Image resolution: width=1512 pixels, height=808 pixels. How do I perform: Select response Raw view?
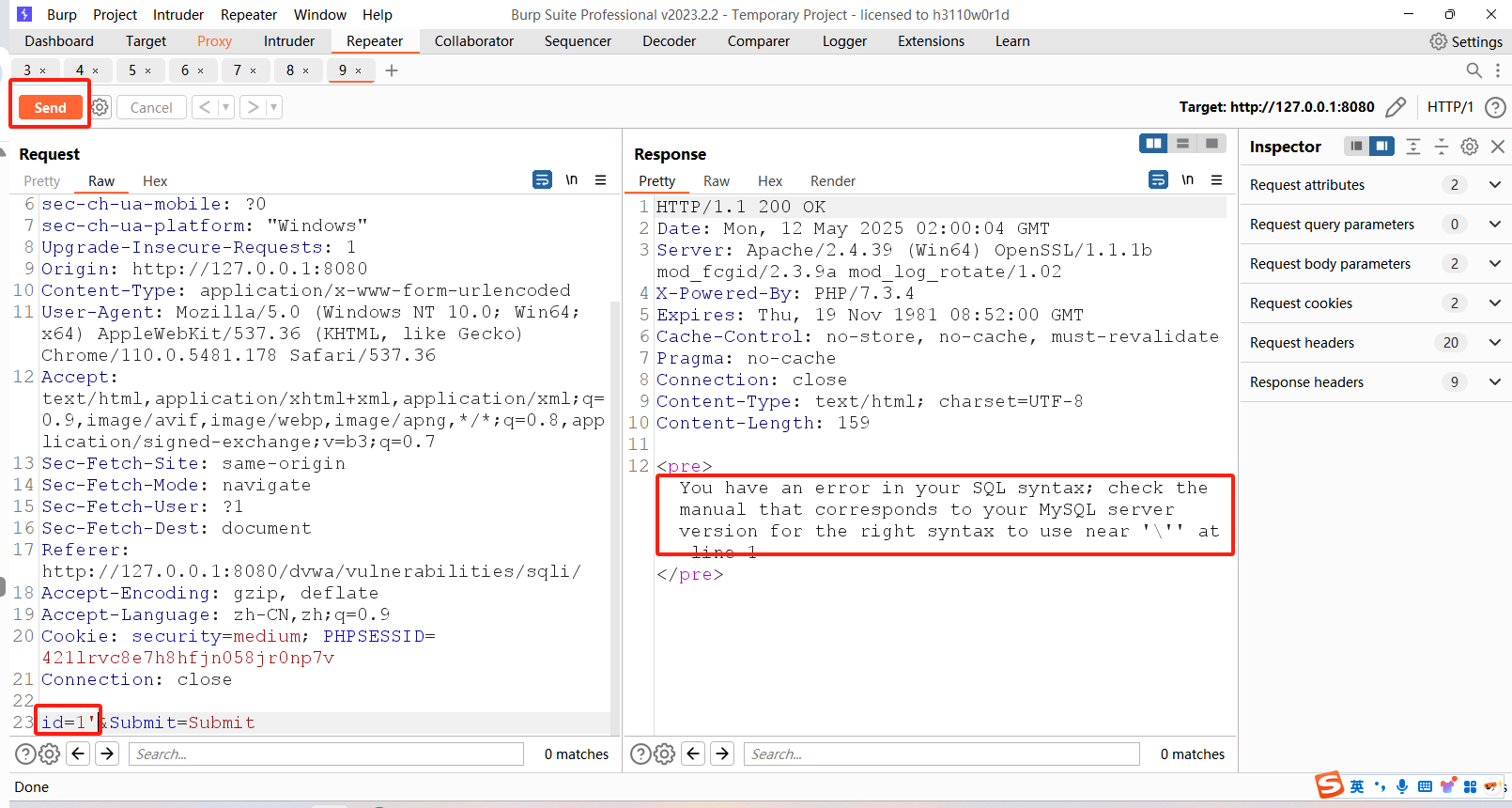pos(717,181)
